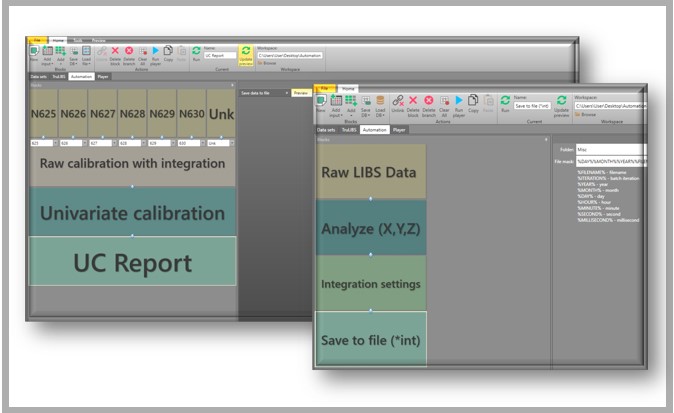
Task: Click Name field in front window
Action: [532, 106]
